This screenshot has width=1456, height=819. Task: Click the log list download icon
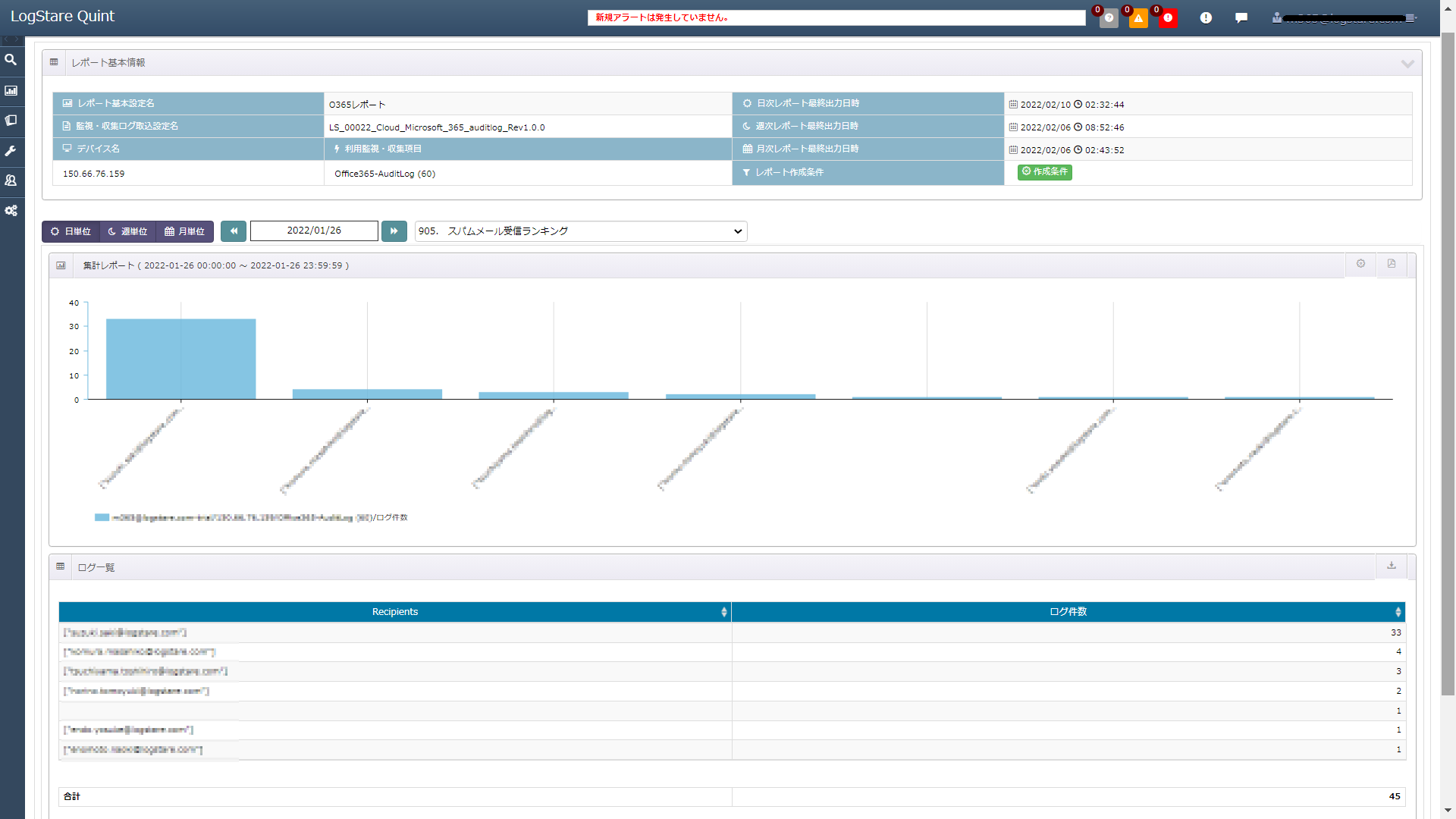pyautogui.click(x=1392, y=566)
